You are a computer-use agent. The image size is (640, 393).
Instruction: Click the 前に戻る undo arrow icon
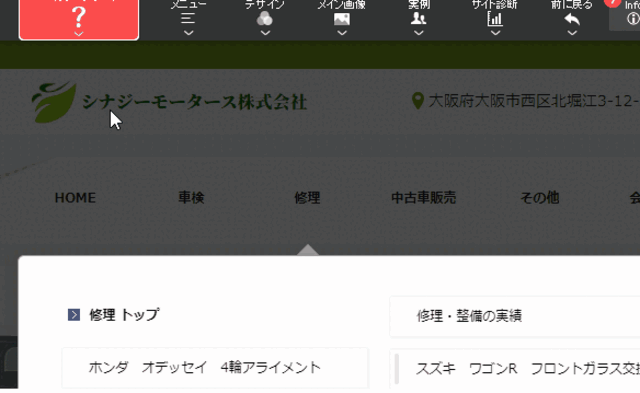pos(572,19)
